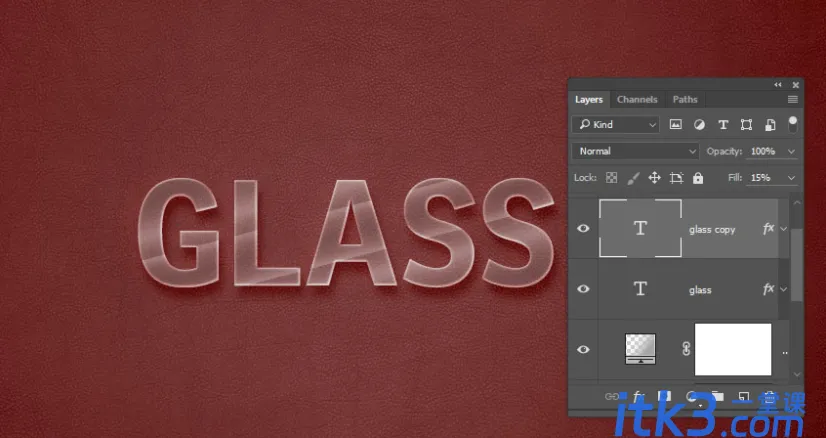Lock all attributes padlock icon
Viewport: 826px width, 438px height.
[x=698, y=178]
